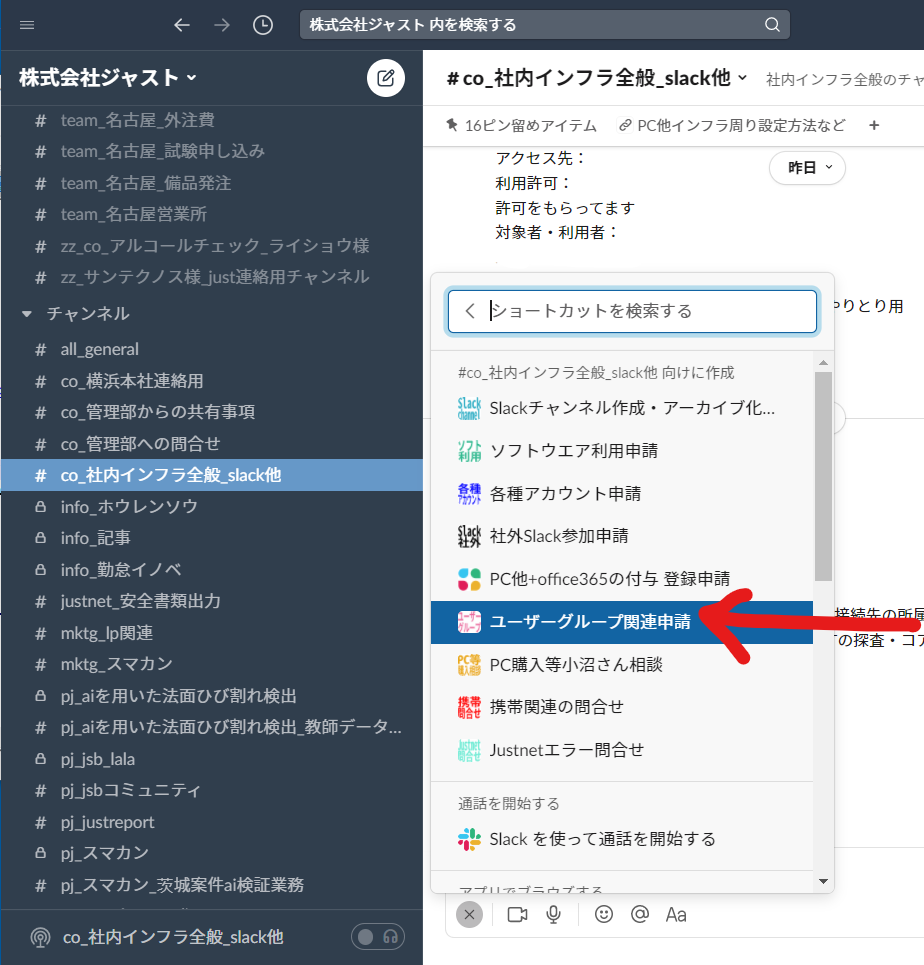The image size is (924, 965).
Task: Select Slackチャンネル作成・アーカイブ化 shortcut
Action: (x=622, y=408)
